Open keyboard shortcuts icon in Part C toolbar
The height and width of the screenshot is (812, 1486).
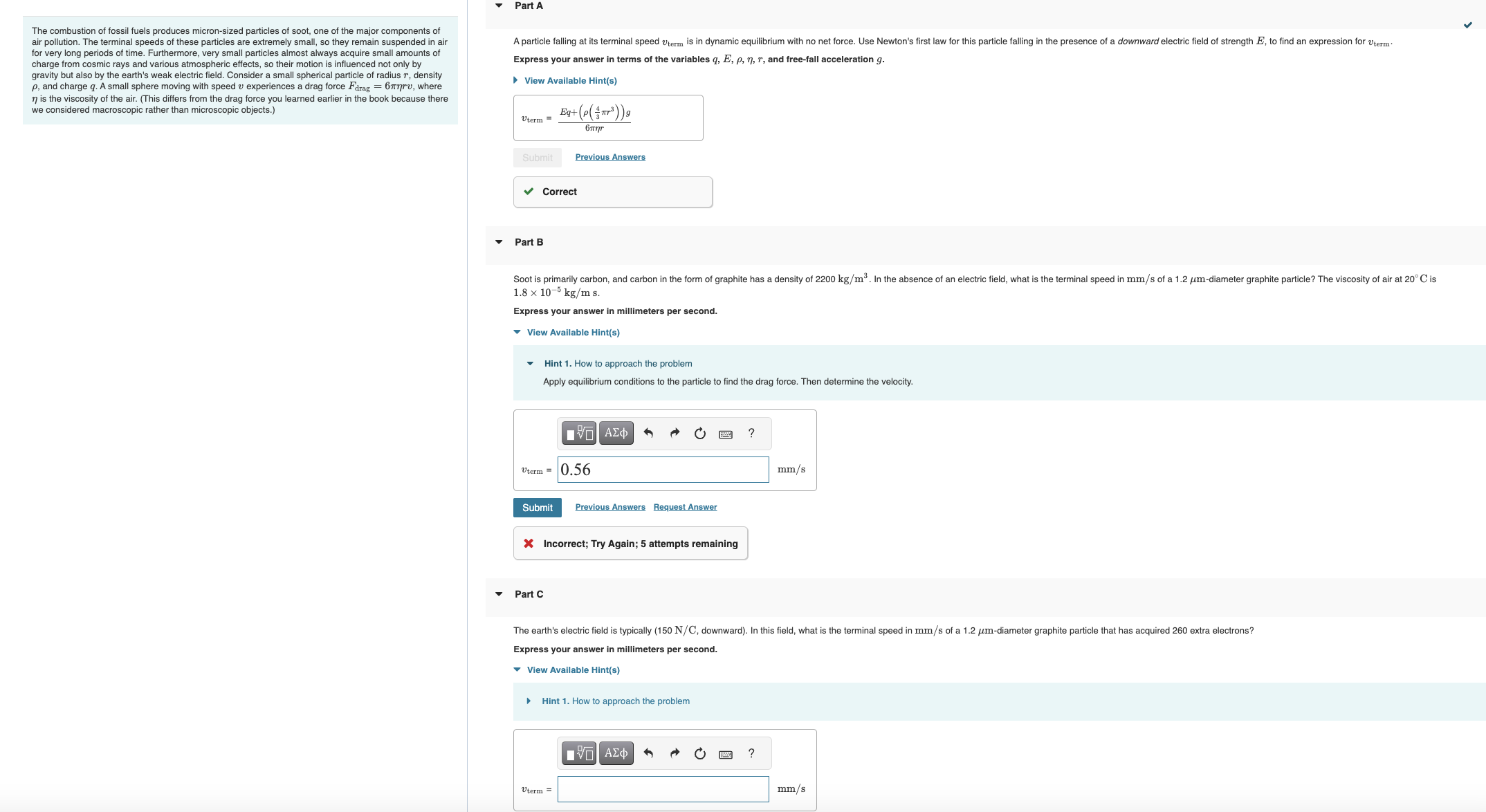tap(726, 754)
